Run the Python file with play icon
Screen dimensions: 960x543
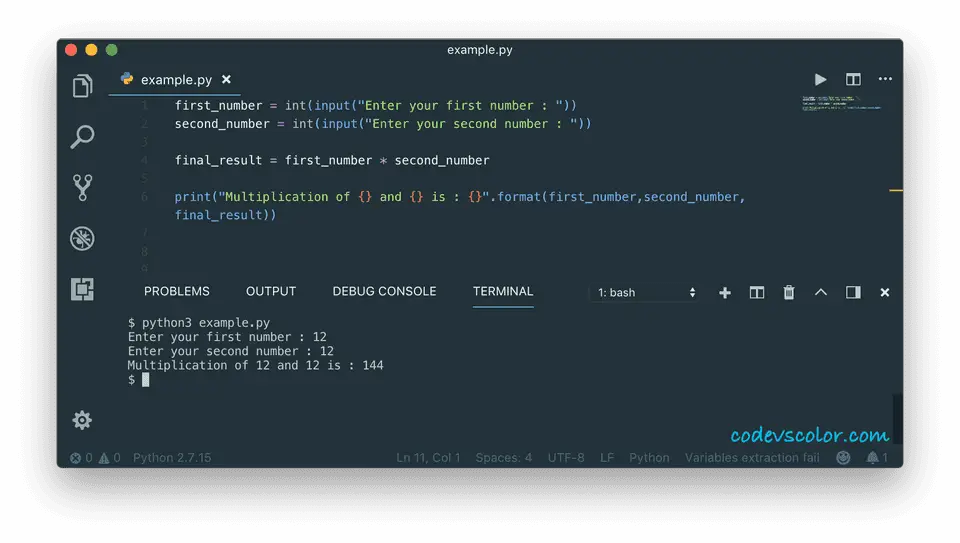820,79
